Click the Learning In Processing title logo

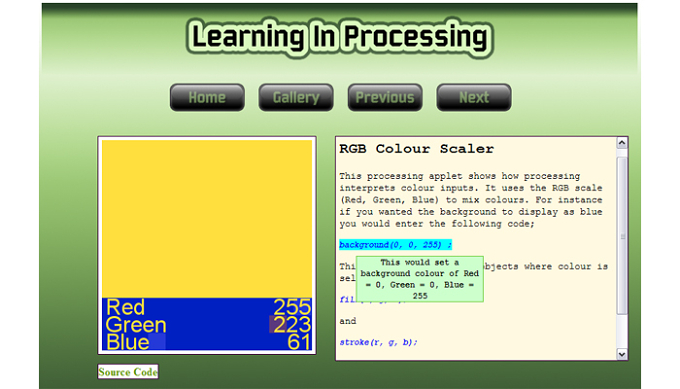[340, 38]
